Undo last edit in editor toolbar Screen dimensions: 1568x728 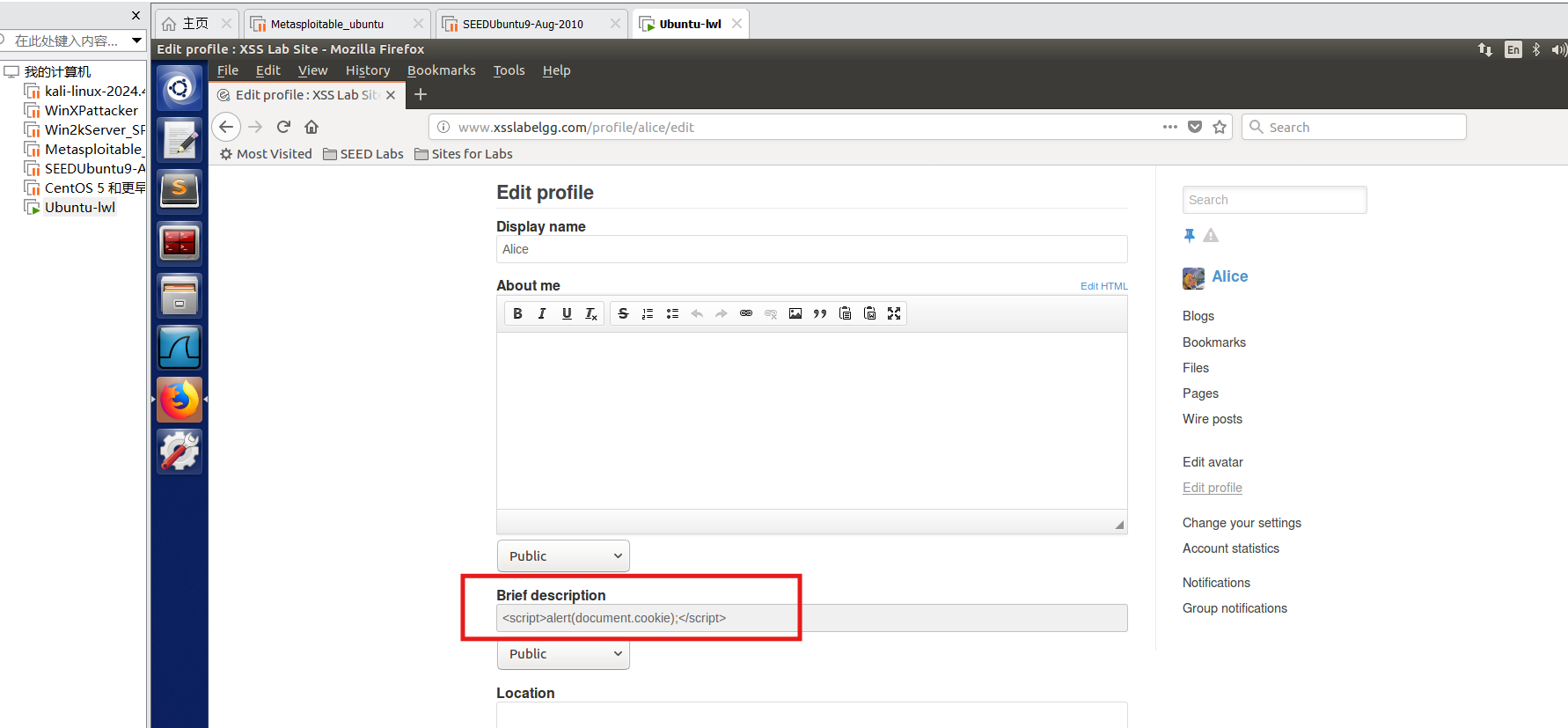697,313
